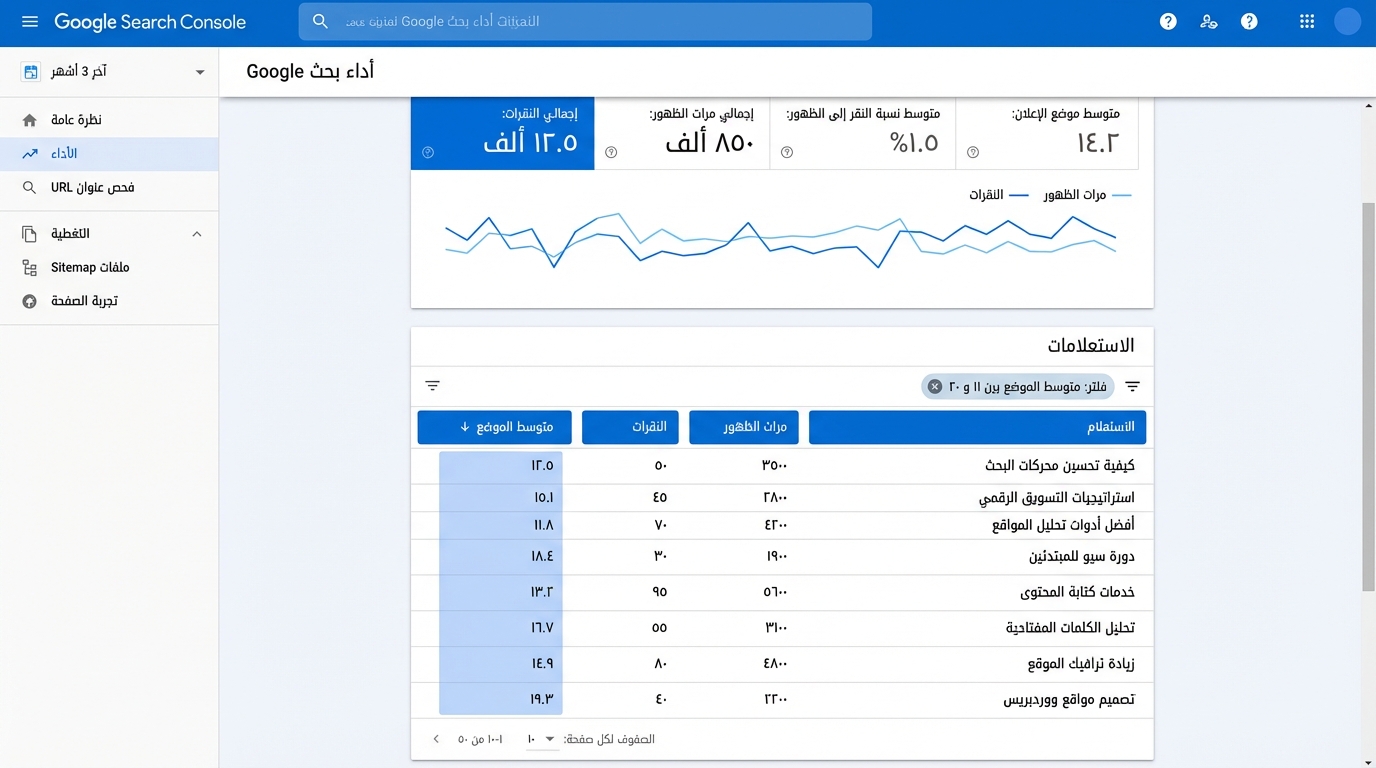Viewport: 1376px width, 768px height.
Task: Open the rows per page dropdown
Action: pyautogui.click(x=540, y=738)
